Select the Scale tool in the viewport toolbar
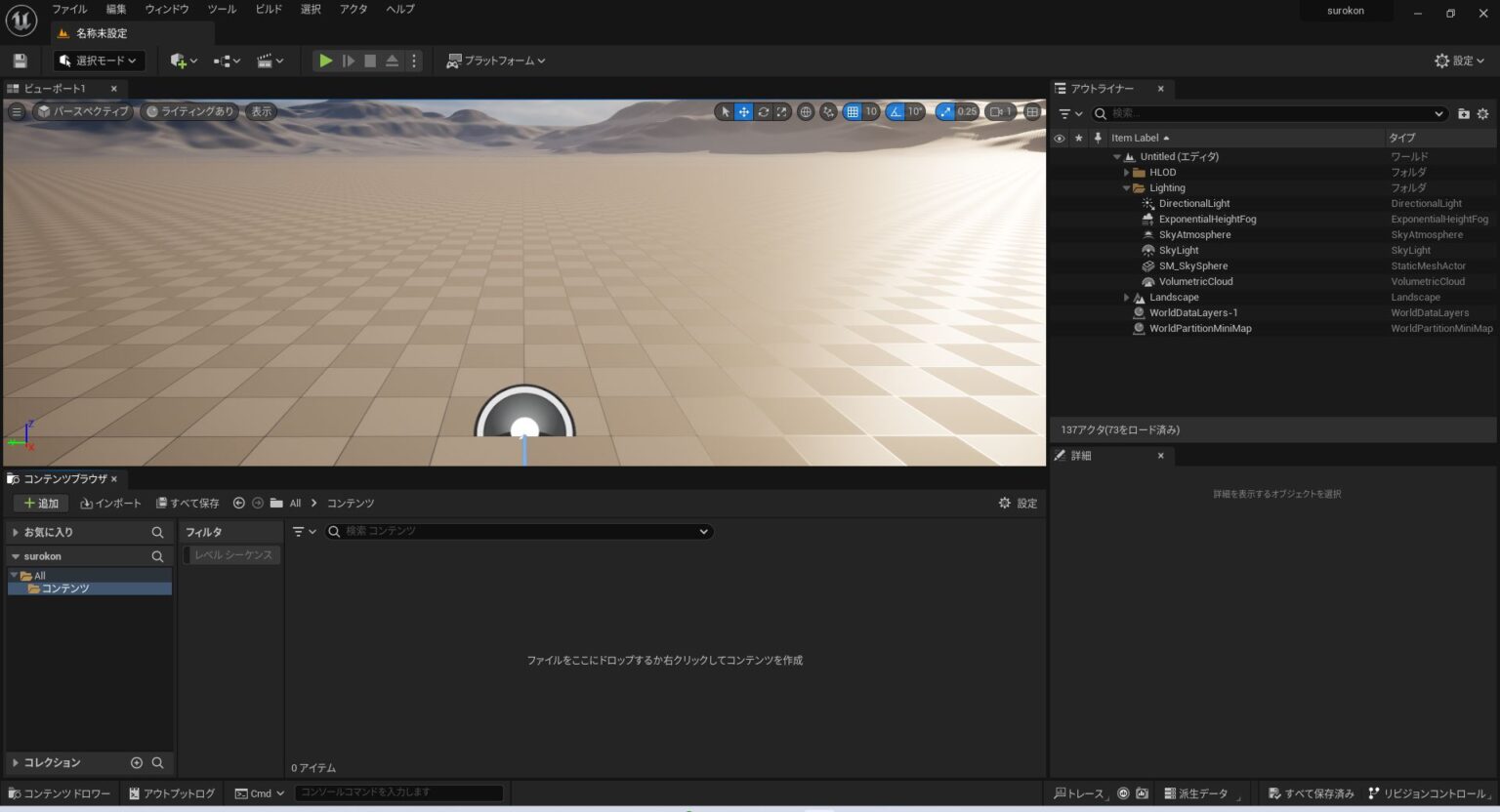 781,111
